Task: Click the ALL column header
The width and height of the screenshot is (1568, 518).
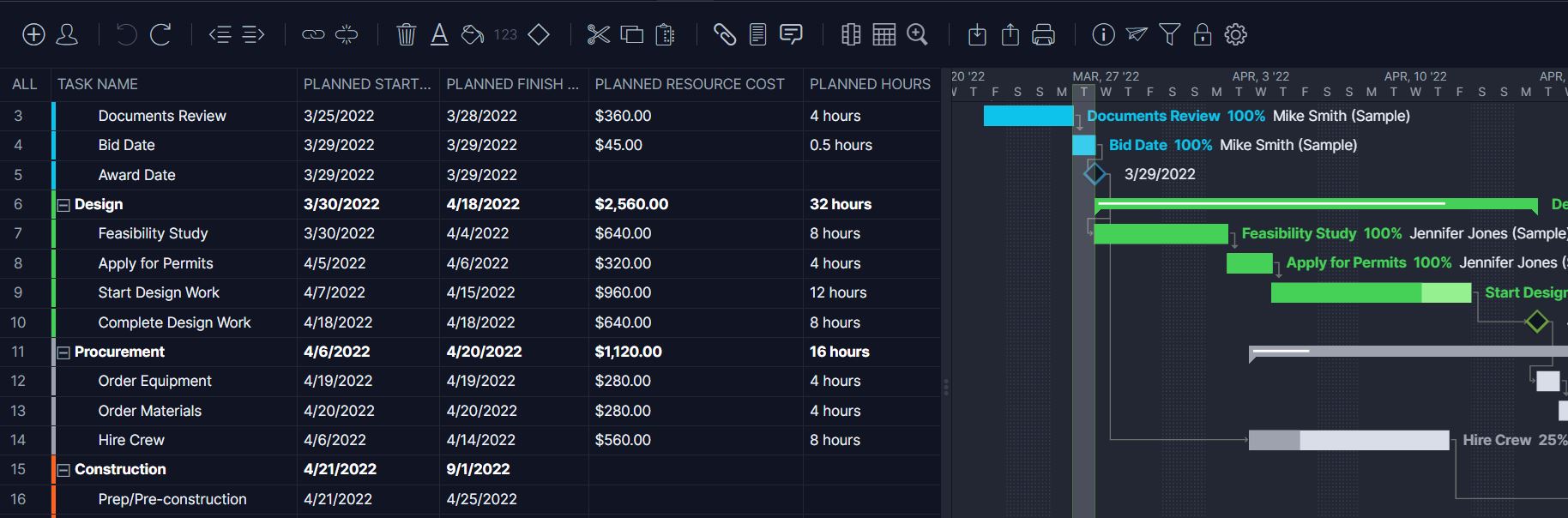Action: click(24, 84)
